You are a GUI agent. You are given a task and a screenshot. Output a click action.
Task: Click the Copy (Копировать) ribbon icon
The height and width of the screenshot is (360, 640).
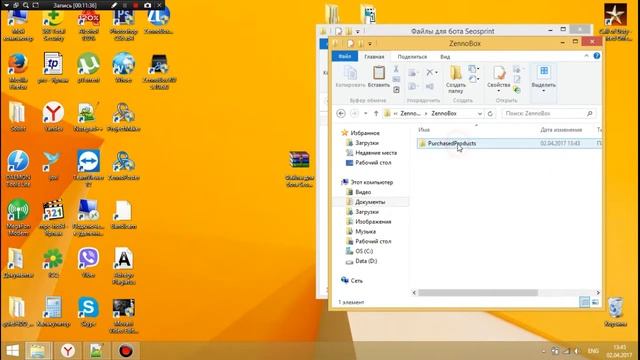pos(350,76)
